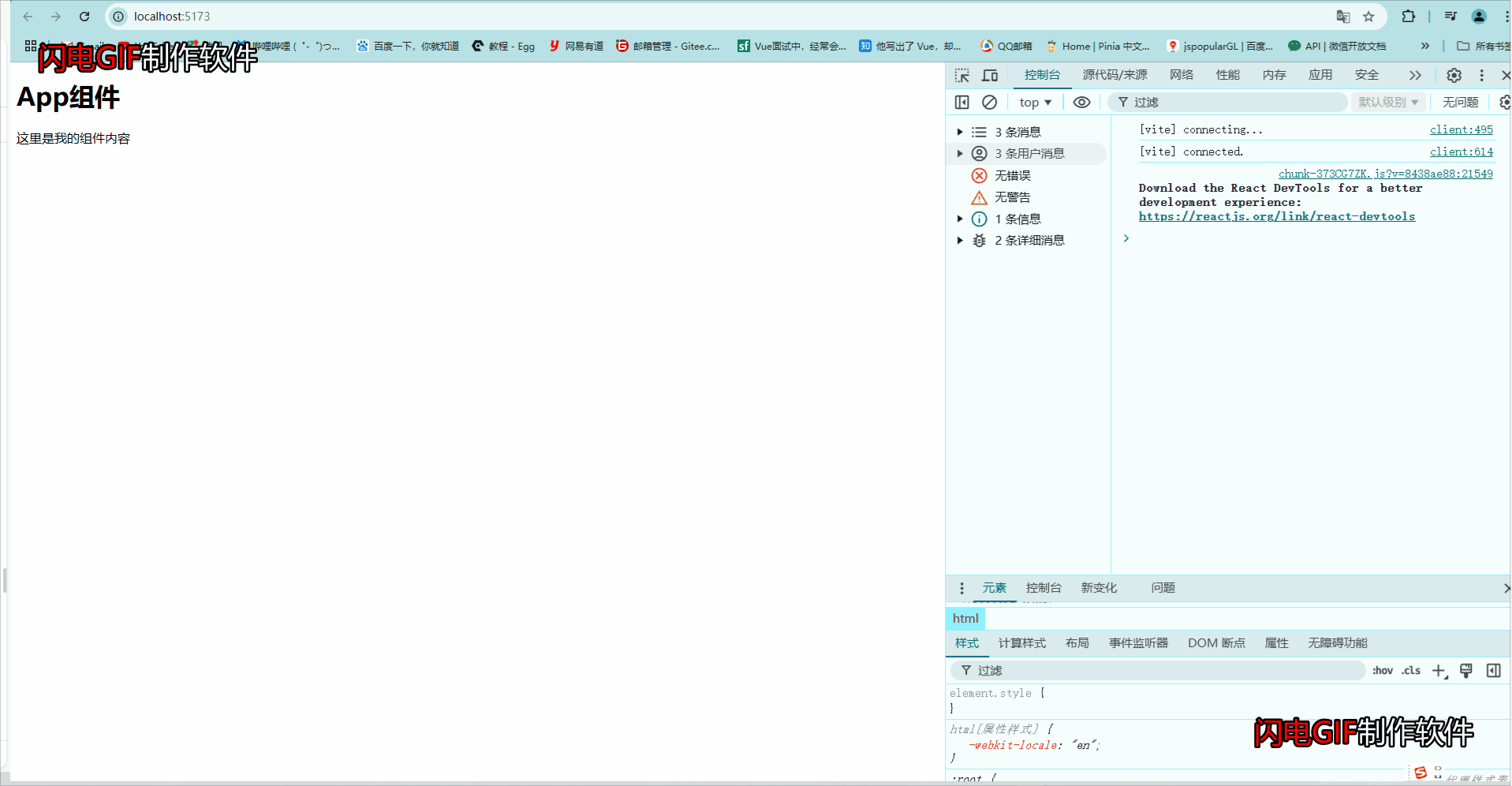1512x786 pixels.
Task: Clear the console with the ⊘ icon
Action: 990,102
